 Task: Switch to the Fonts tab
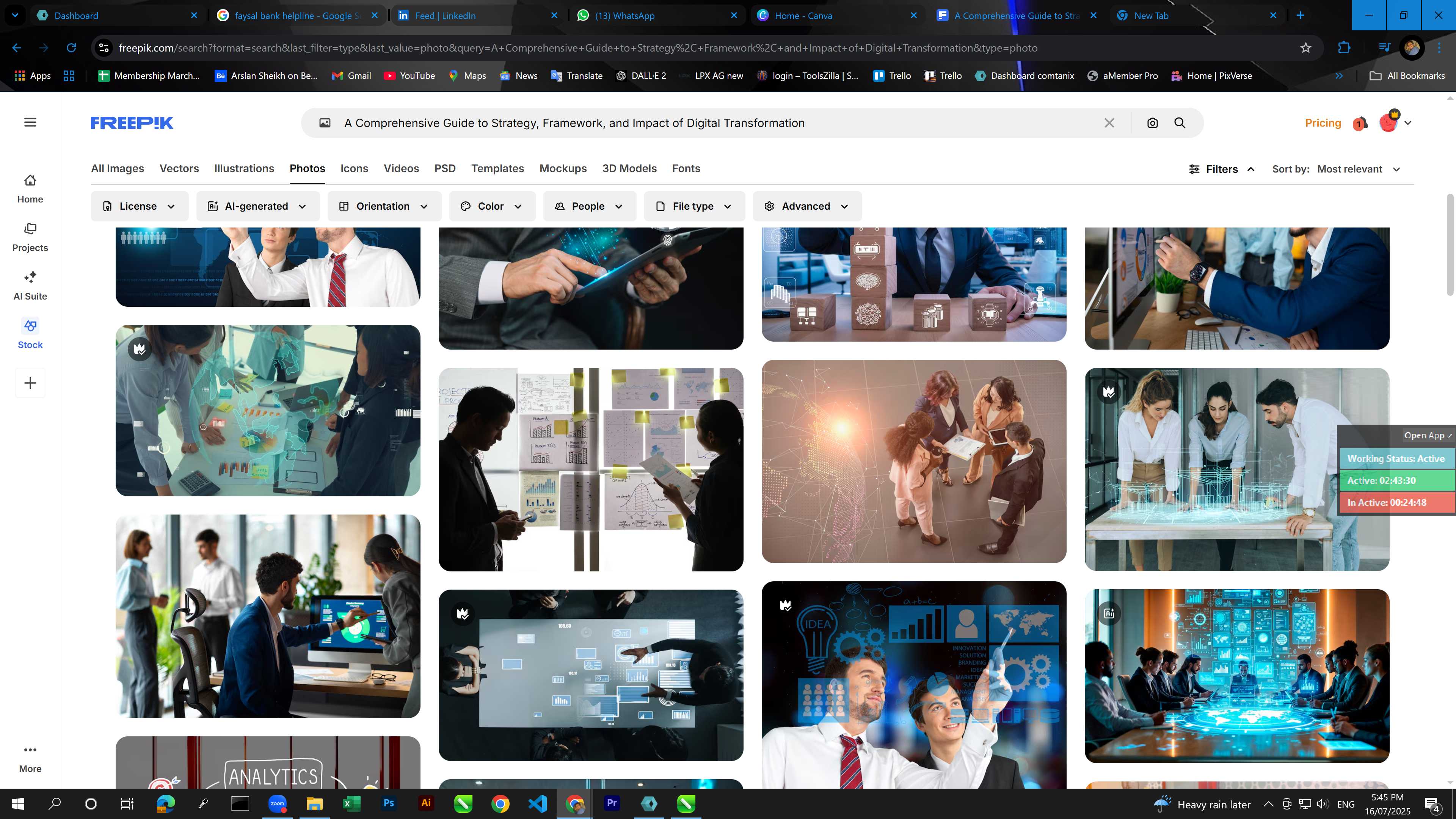(x=686, y=168)
